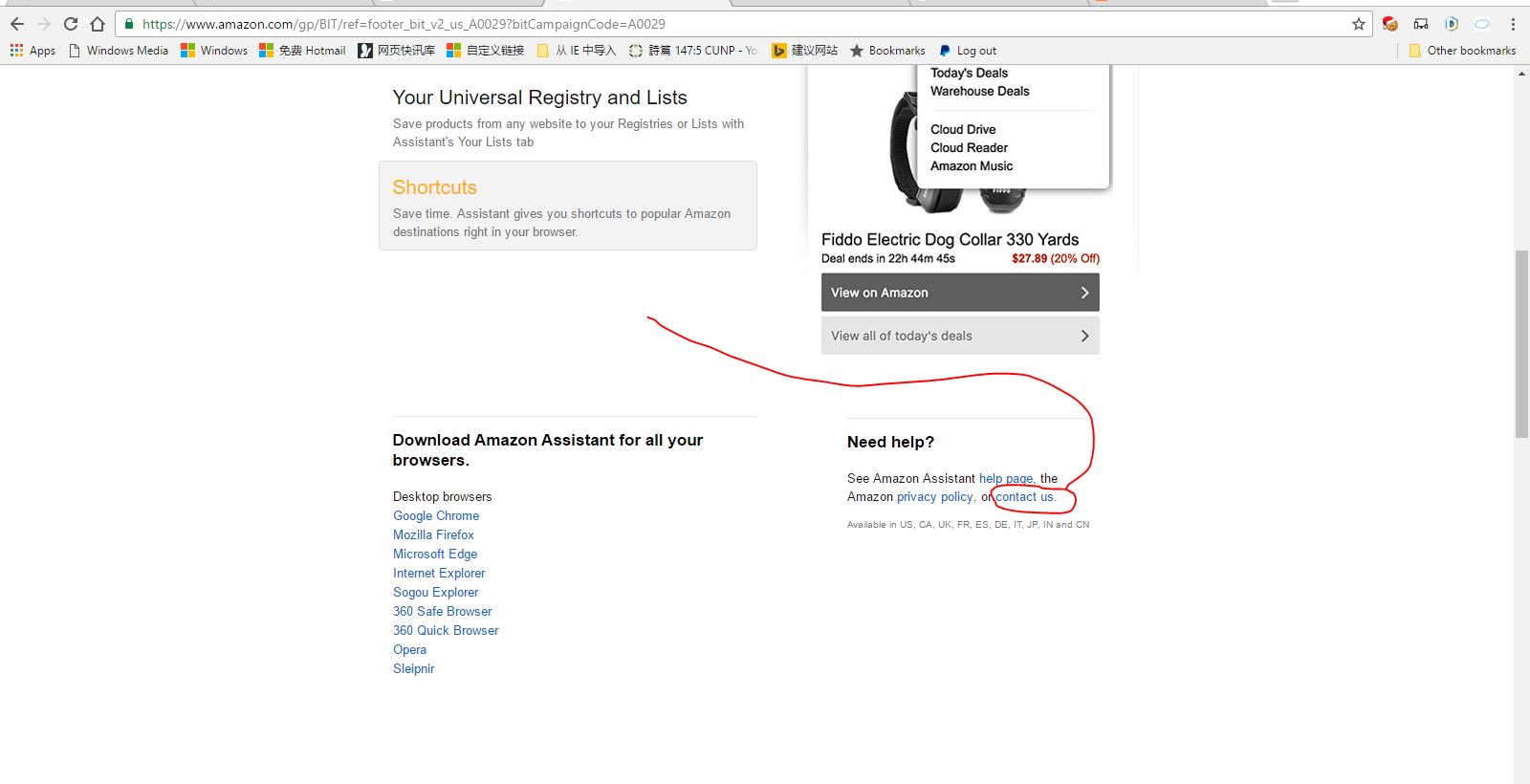
Task: Download Assistant for Google Chrome
Action: pyautogui.click(x=436, y=515)
